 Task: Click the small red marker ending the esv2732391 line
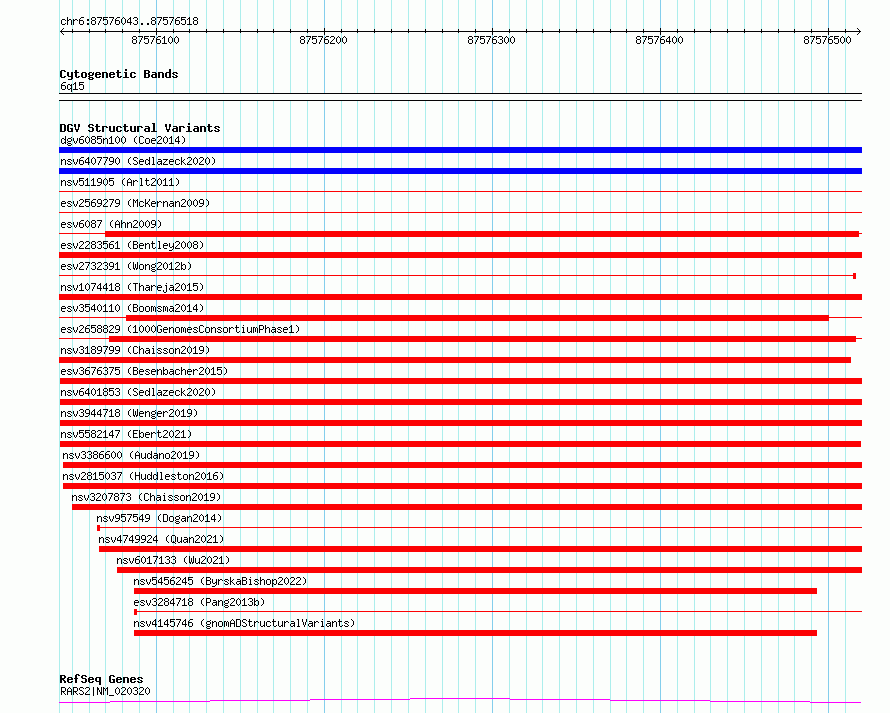click(854, 276)
